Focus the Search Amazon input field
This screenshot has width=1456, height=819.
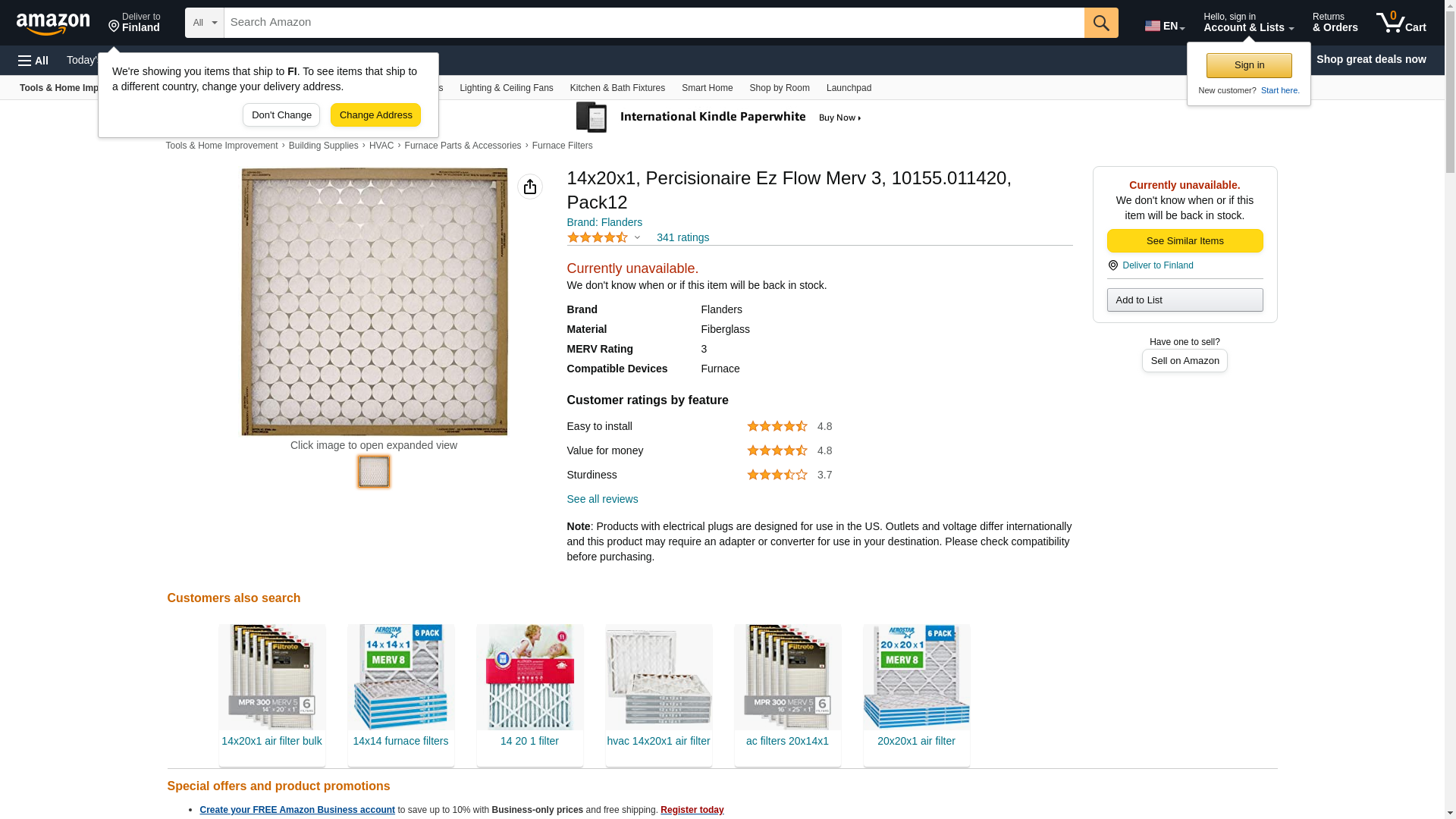click(x=653, y=23)
